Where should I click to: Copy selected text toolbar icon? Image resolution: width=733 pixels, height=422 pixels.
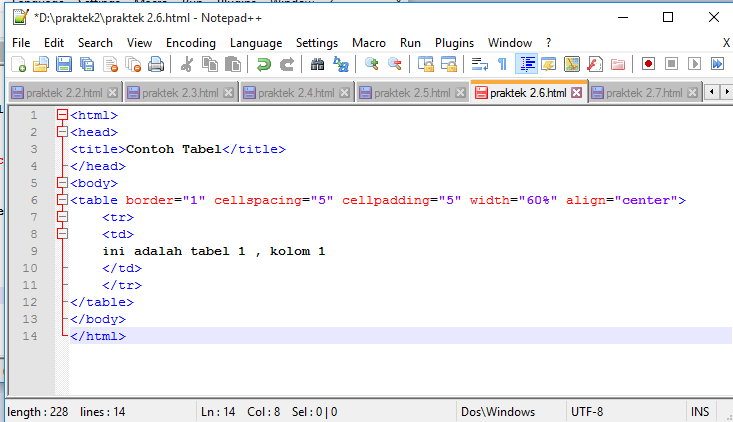point(209,64)
